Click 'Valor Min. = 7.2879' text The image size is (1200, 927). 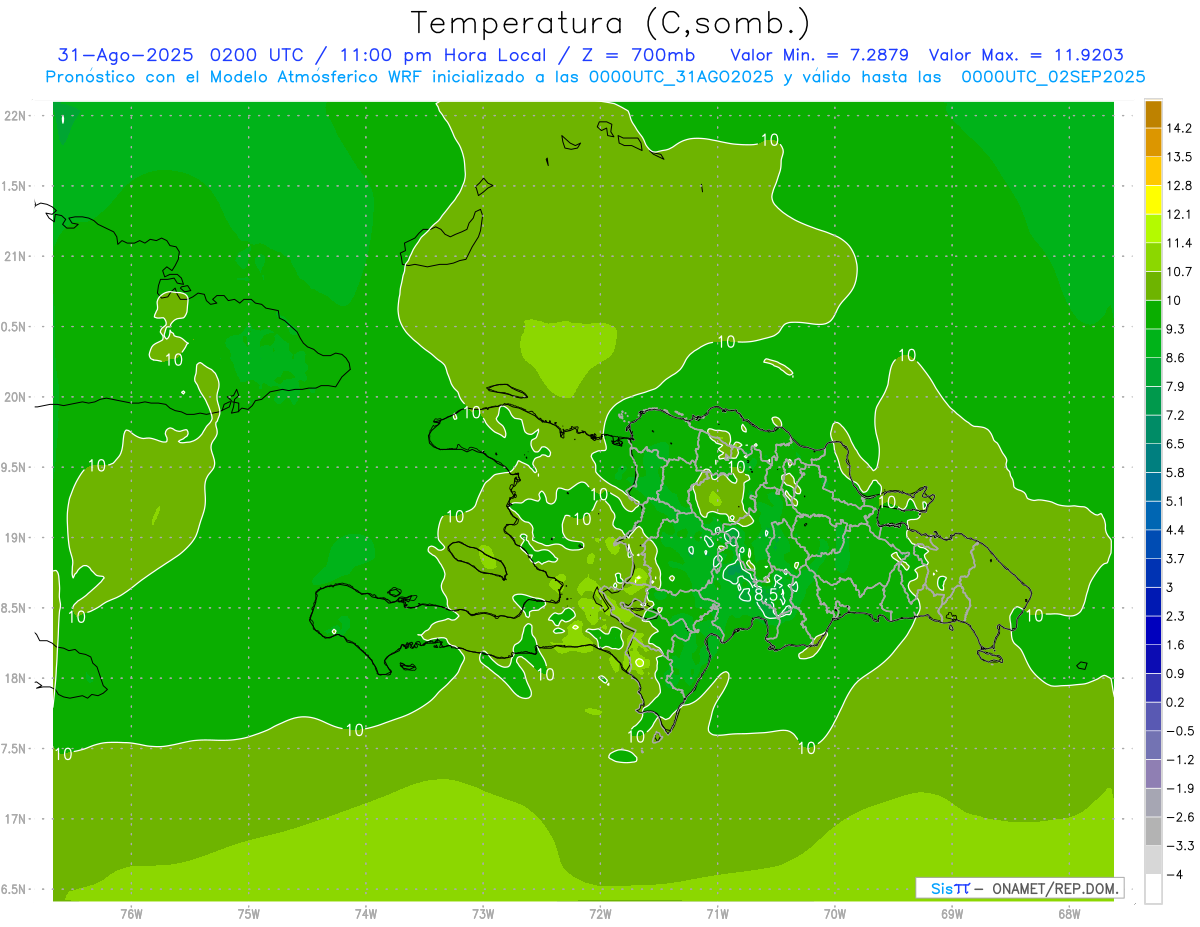[x=820, y=55]
